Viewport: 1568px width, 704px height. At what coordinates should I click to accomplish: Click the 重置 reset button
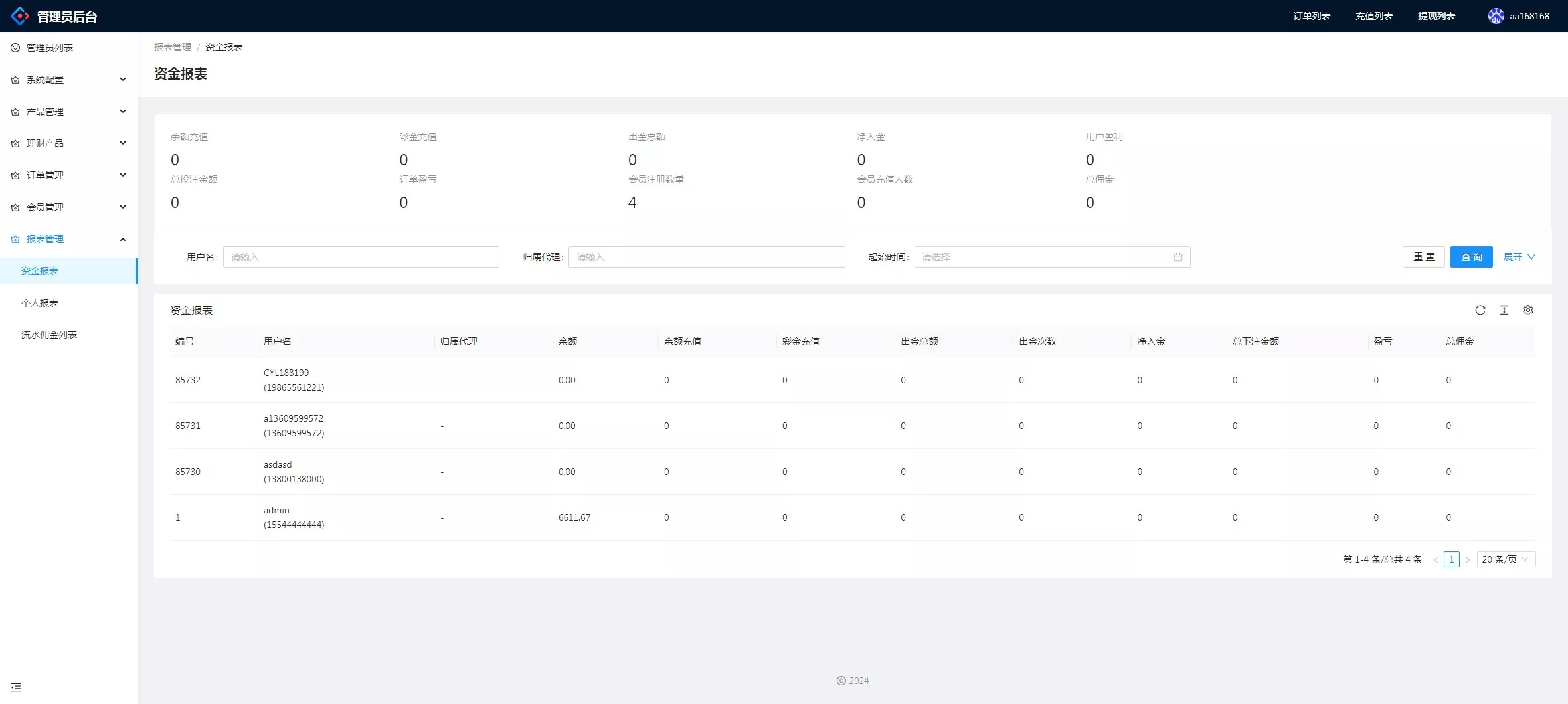coord(1423,257)
